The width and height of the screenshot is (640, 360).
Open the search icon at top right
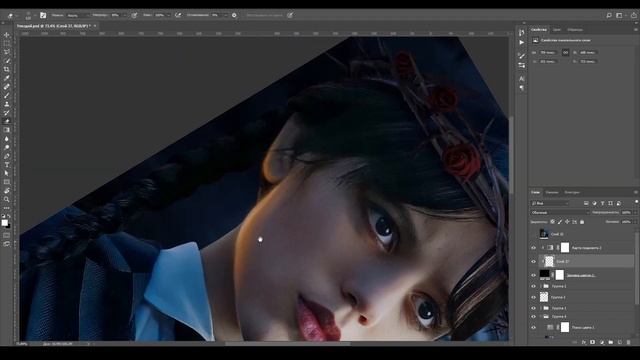[609, 15]
